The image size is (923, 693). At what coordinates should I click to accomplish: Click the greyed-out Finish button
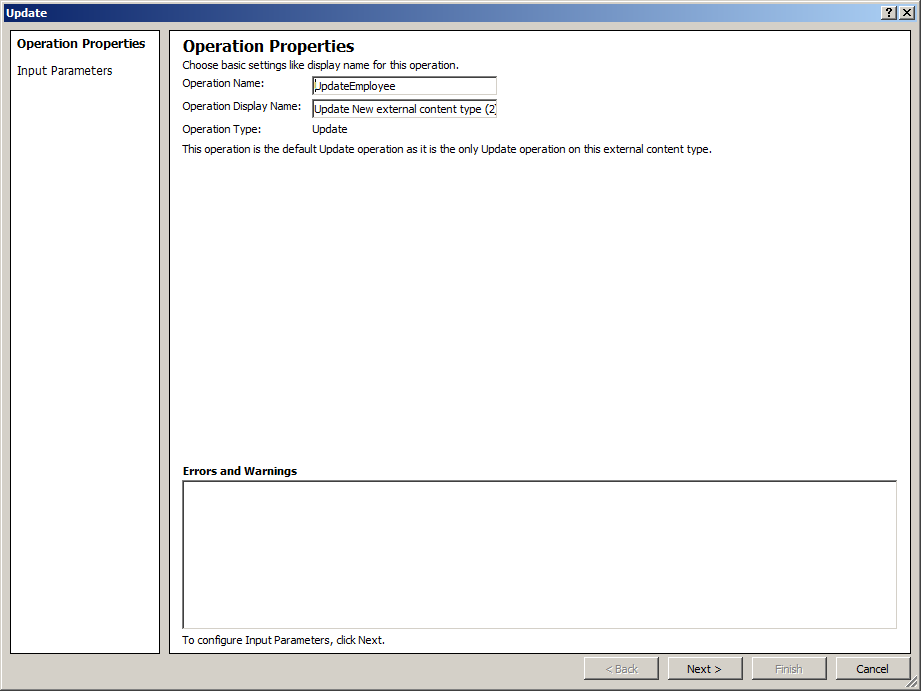[x=789, y=669]
